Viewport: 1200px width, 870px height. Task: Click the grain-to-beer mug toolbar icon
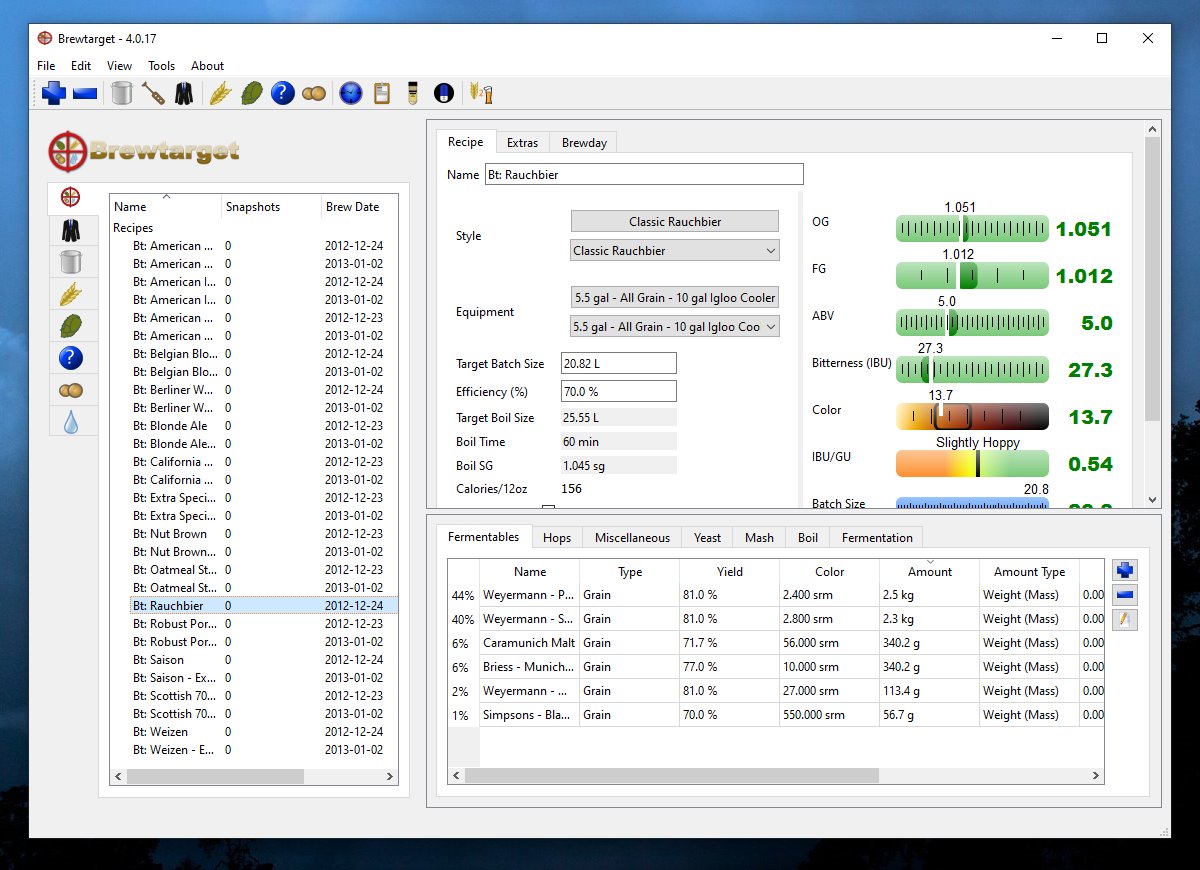(481, 93)
